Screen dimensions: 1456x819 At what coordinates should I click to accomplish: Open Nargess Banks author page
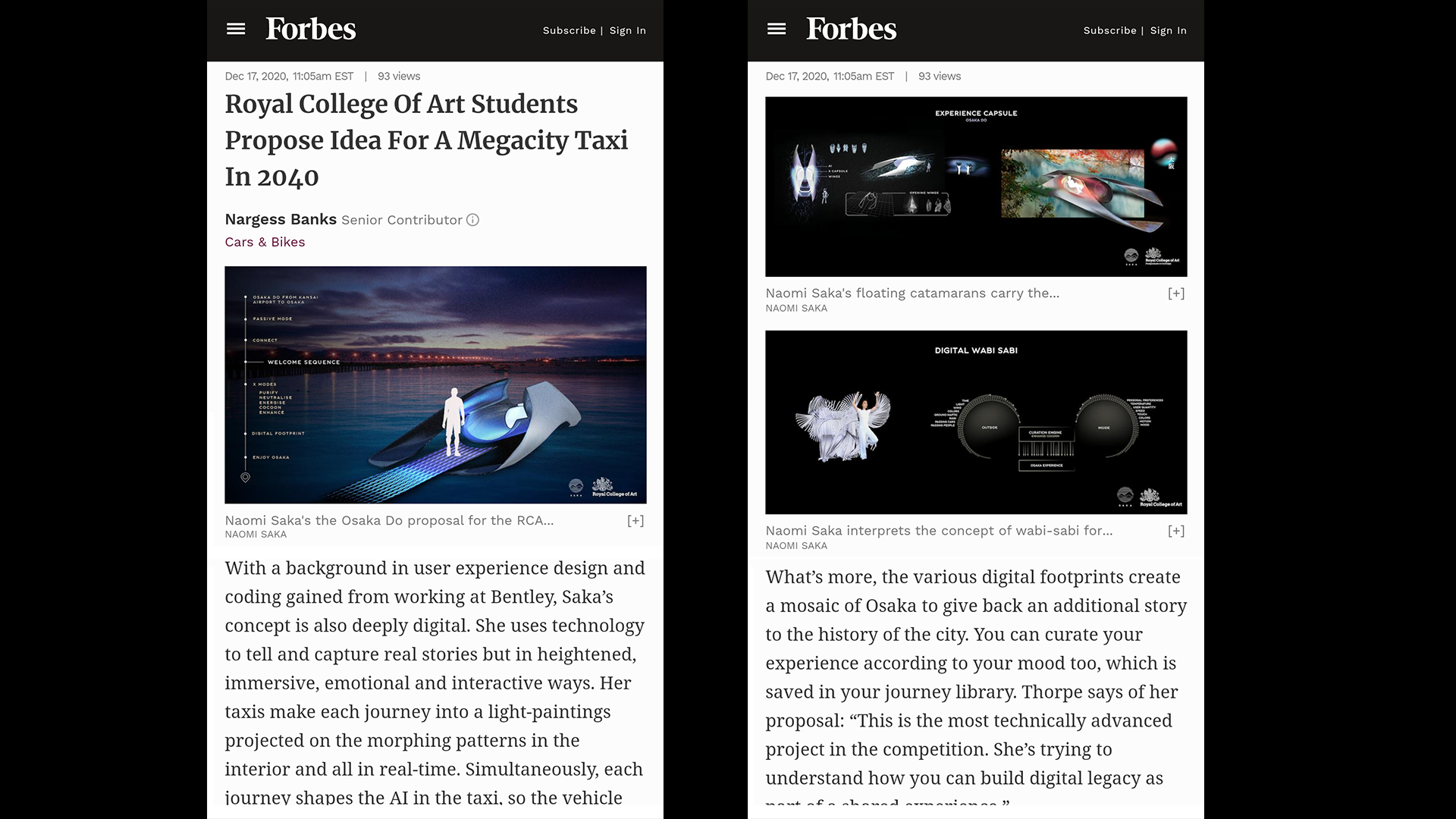click(281, 219)
